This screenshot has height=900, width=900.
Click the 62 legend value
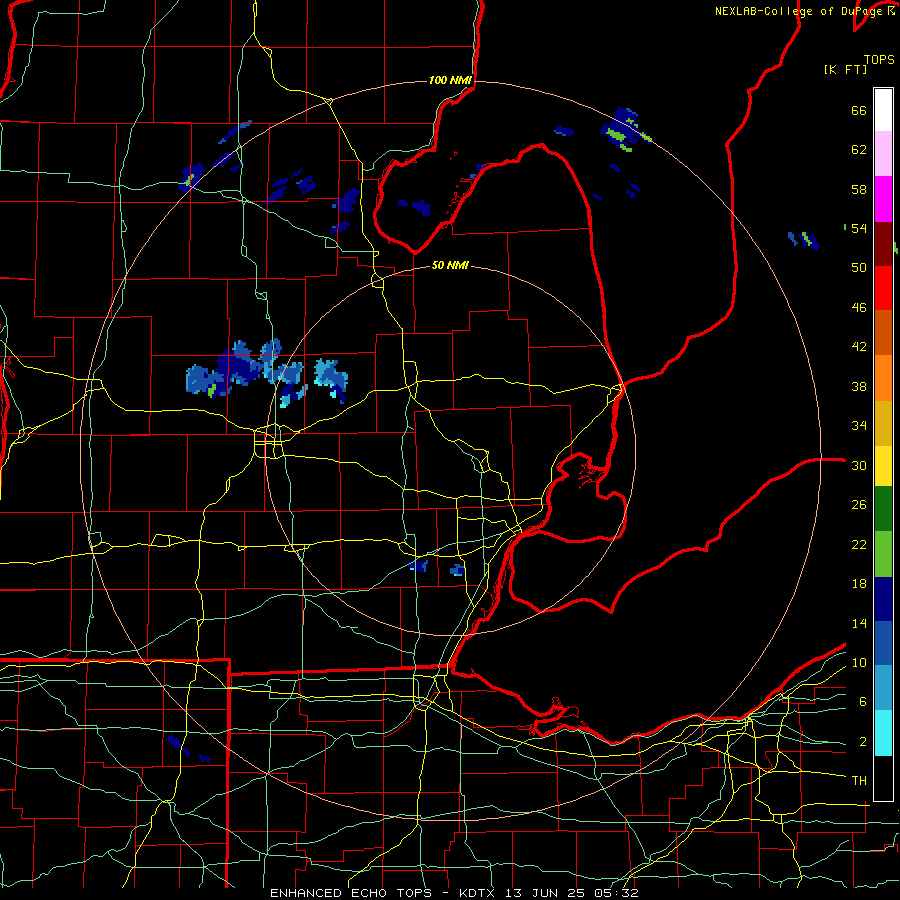click(859, 150)
